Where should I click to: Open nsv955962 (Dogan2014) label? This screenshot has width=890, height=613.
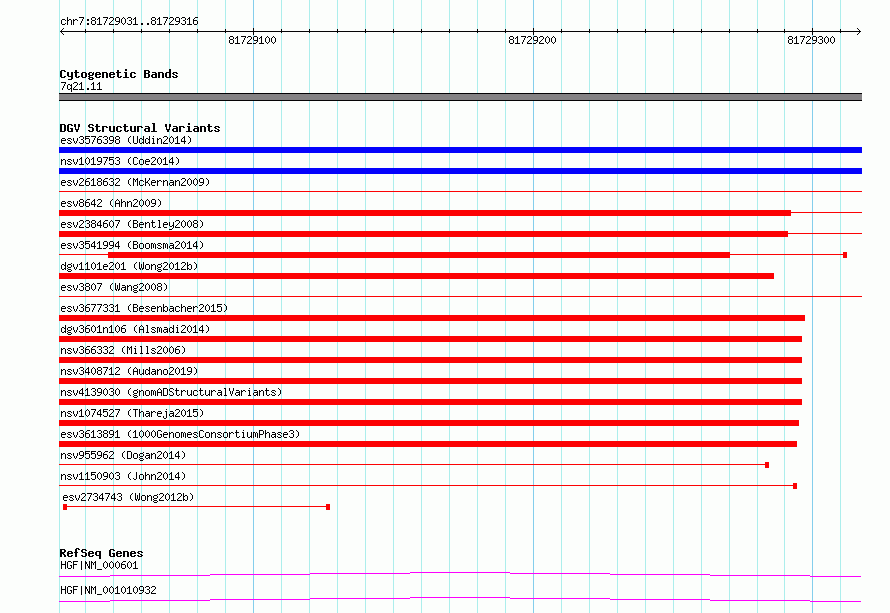tap(123, 455)
